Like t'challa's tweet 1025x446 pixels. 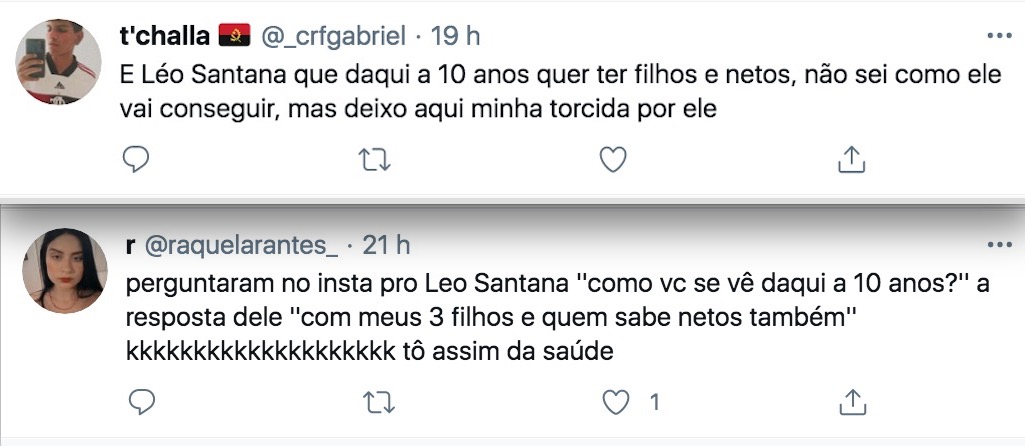click(x=612, y=158)
